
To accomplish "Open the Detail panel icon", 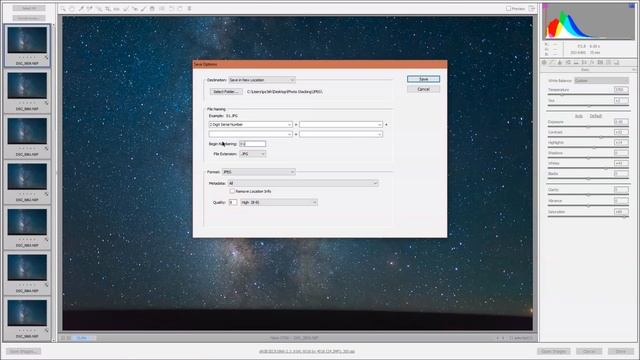I will [x=560, y=62].
